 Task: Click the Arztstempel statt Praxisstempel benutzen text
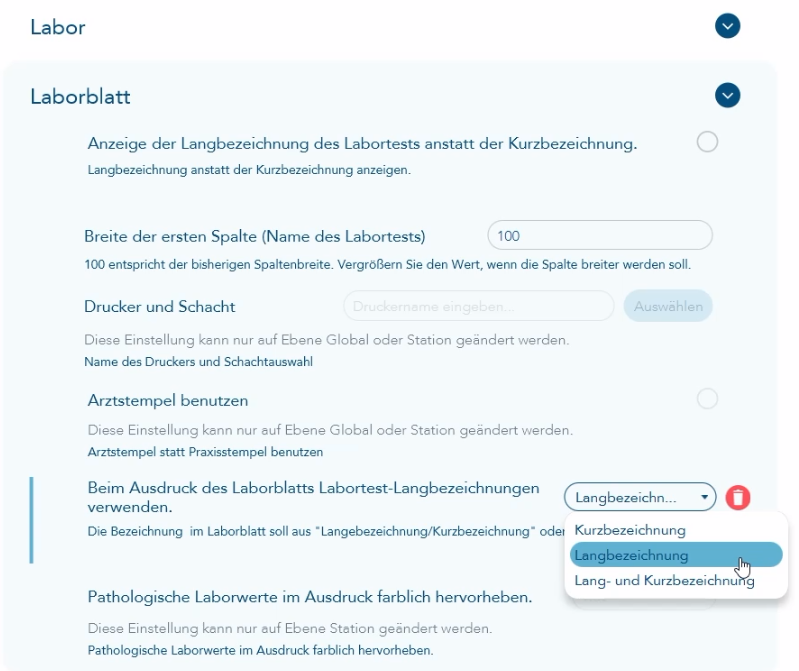[205, 452]
